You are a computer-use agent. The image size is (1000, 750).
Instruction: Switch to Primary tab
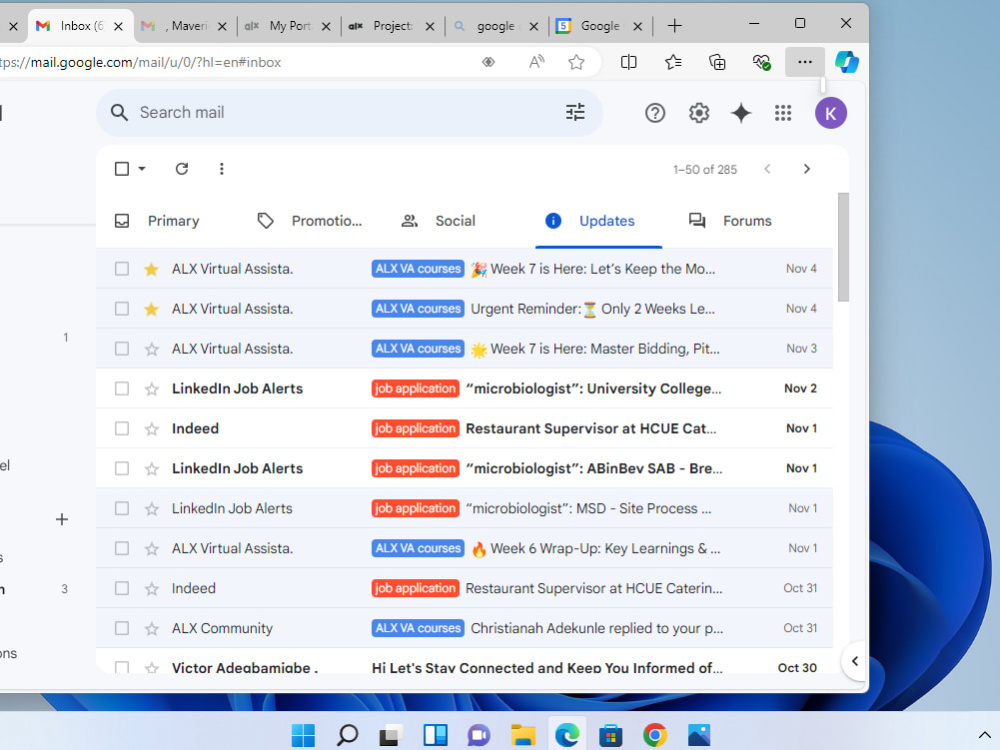tap(158, 221)
